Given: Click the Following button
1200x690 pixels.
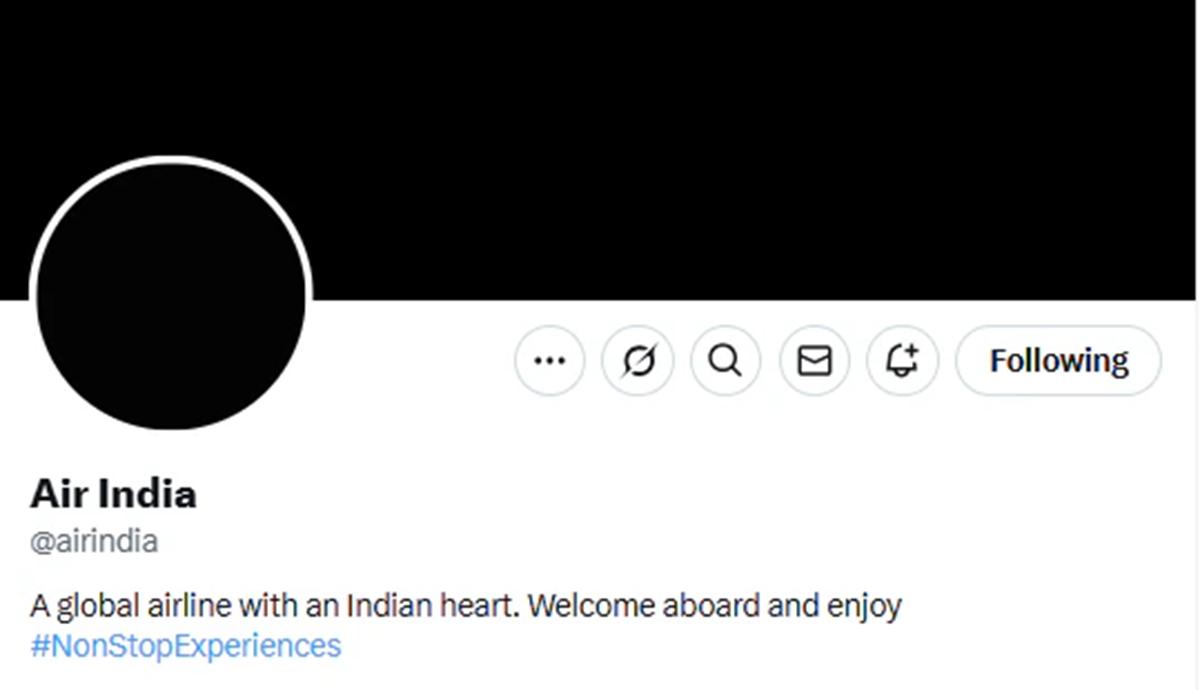Looking at the screenshot, I should [1059, 360].
